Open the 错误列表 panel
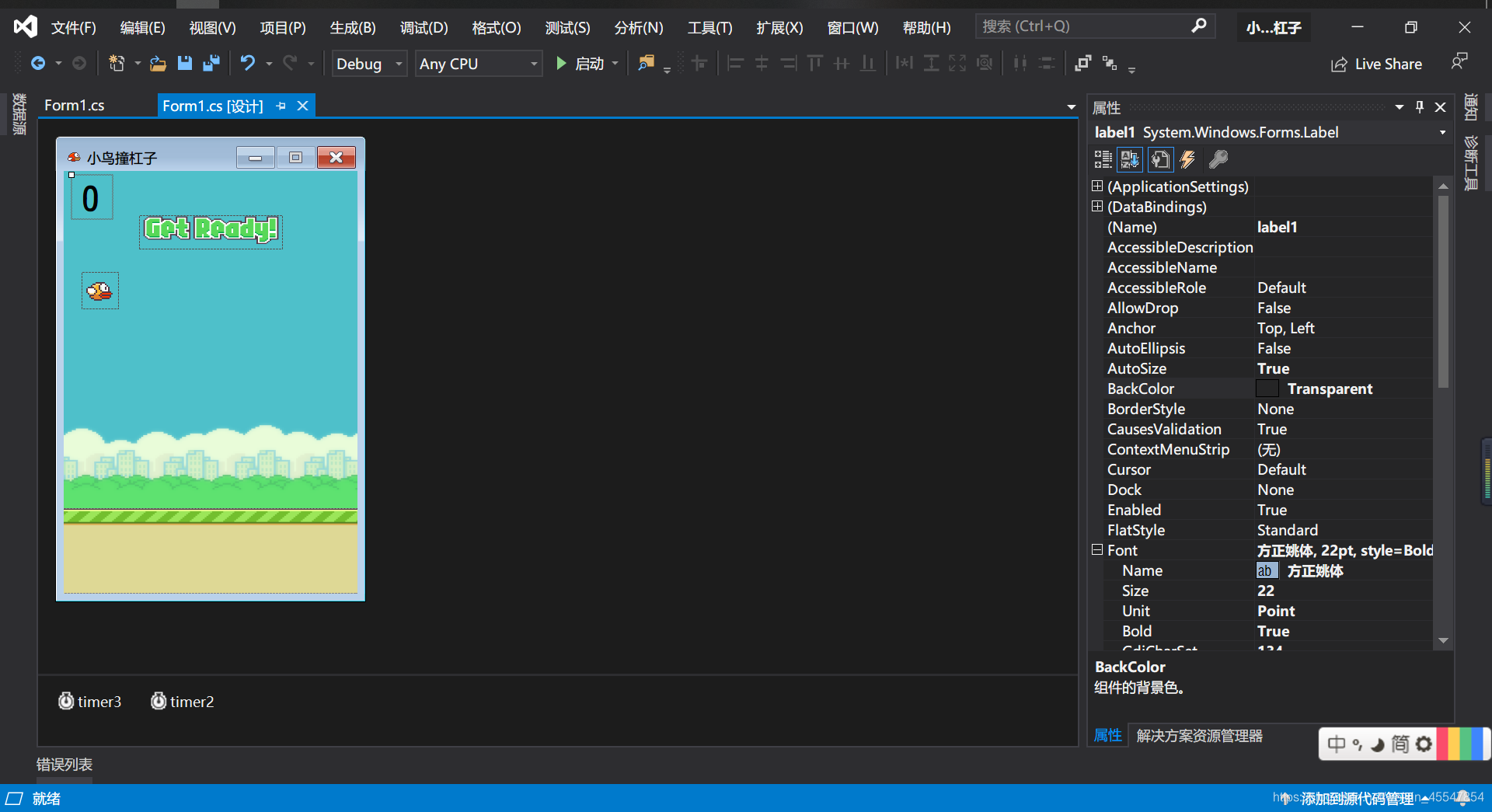Screen dimensions: 1492x812 (64, 765)
